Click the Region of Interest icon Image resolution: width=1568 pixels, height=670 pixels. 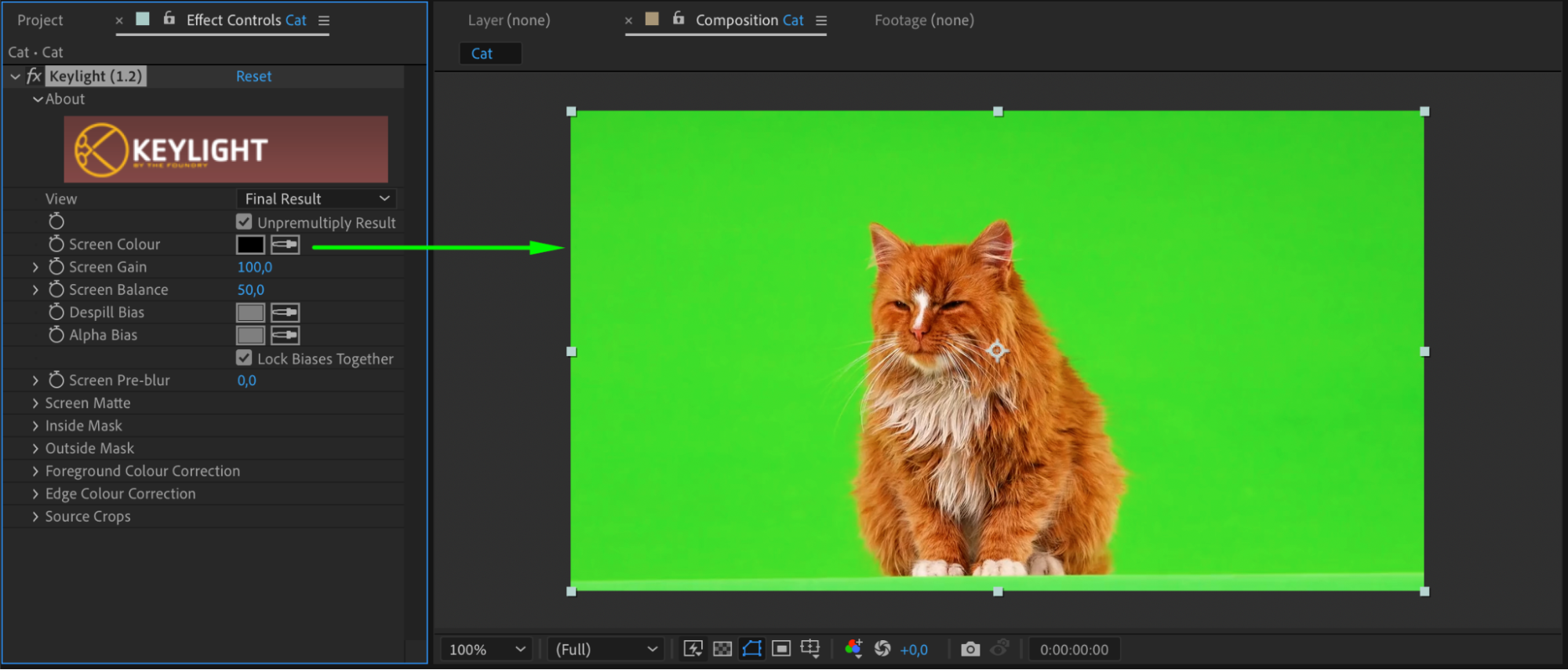pos(780,649)
